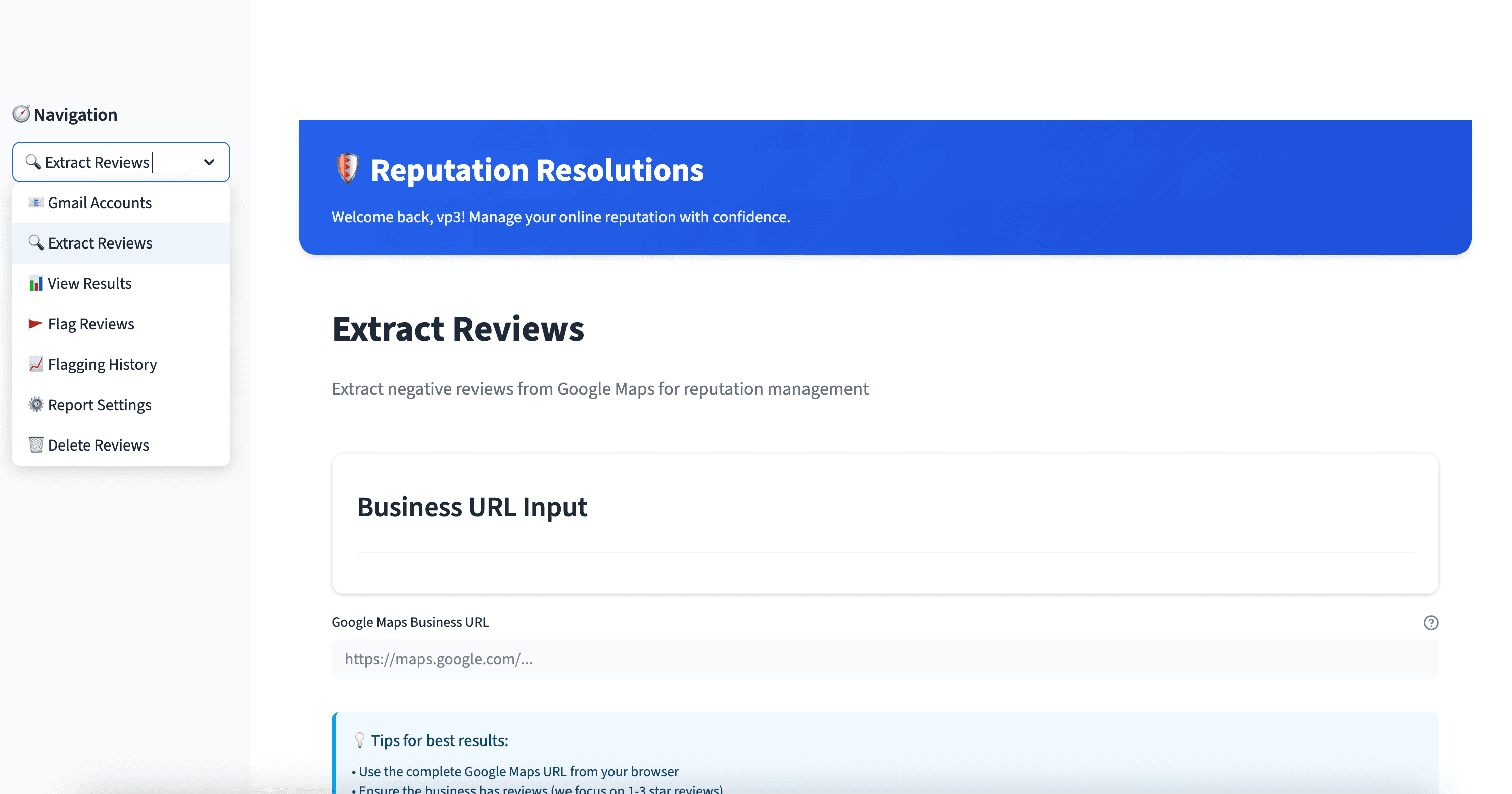Select Report Settings from the navigation options
The width and height of the screenshot is (1512, 794).
tap(100, 405)
